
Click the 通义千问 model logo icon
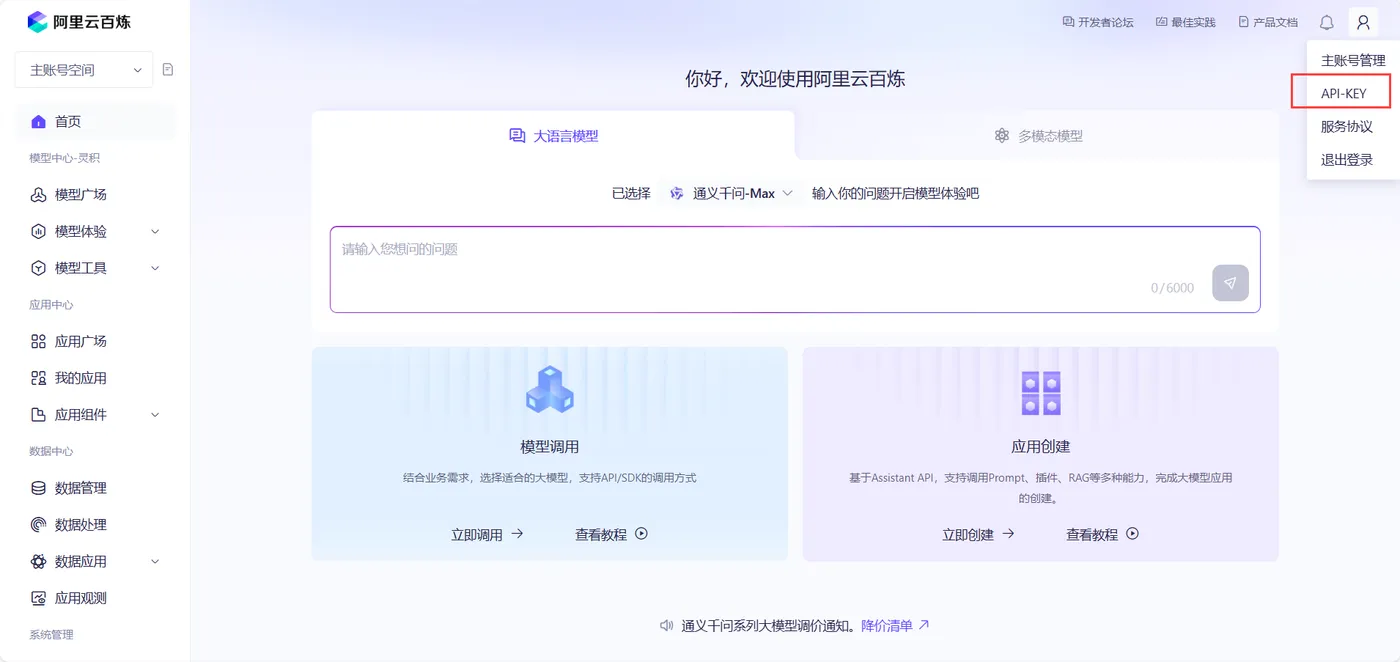[x=677, y=193]
